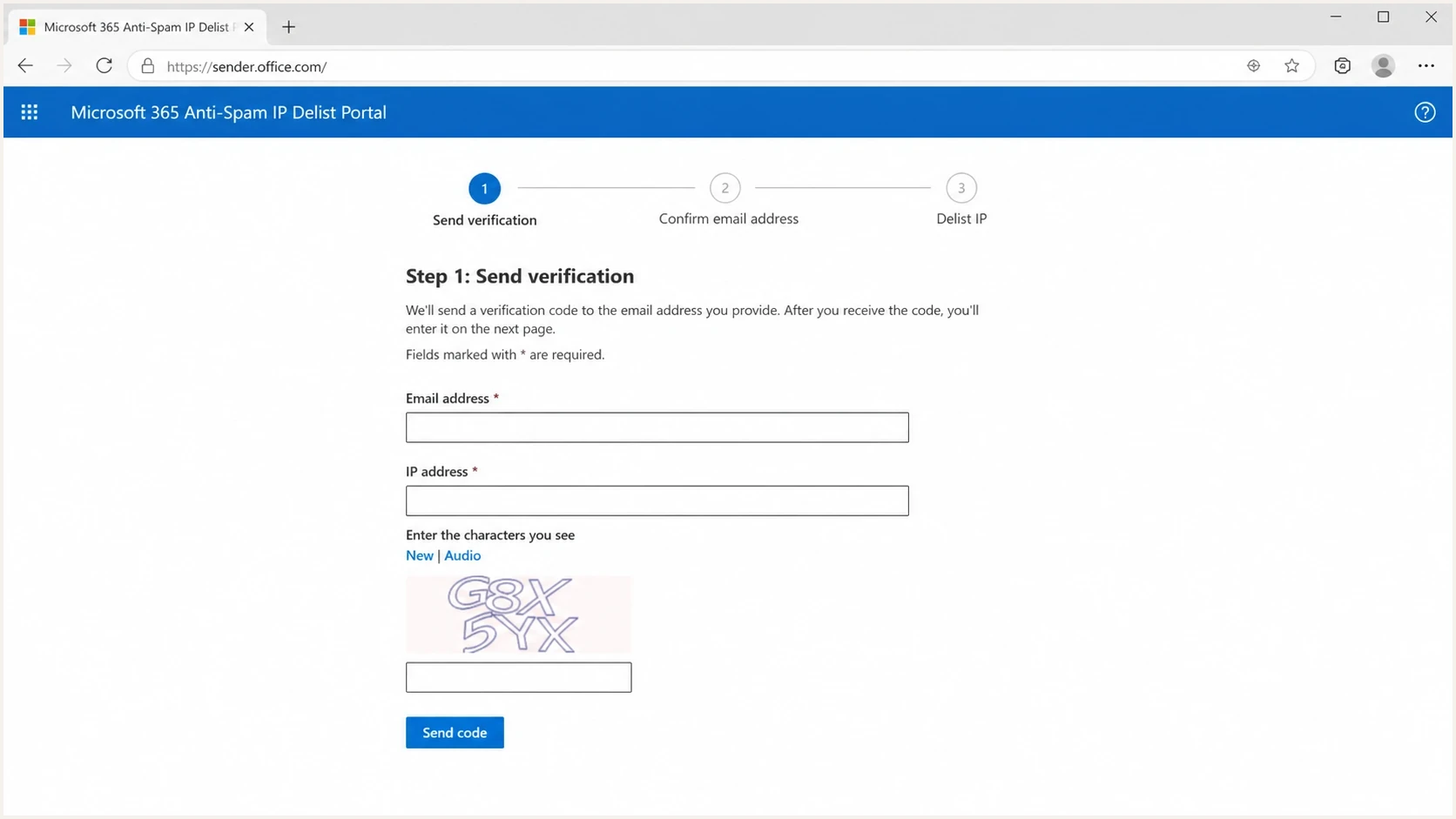1456x819 pixels.
Task: Close the Microsoft 365 Anti-Spam tab
Action: 249,27
